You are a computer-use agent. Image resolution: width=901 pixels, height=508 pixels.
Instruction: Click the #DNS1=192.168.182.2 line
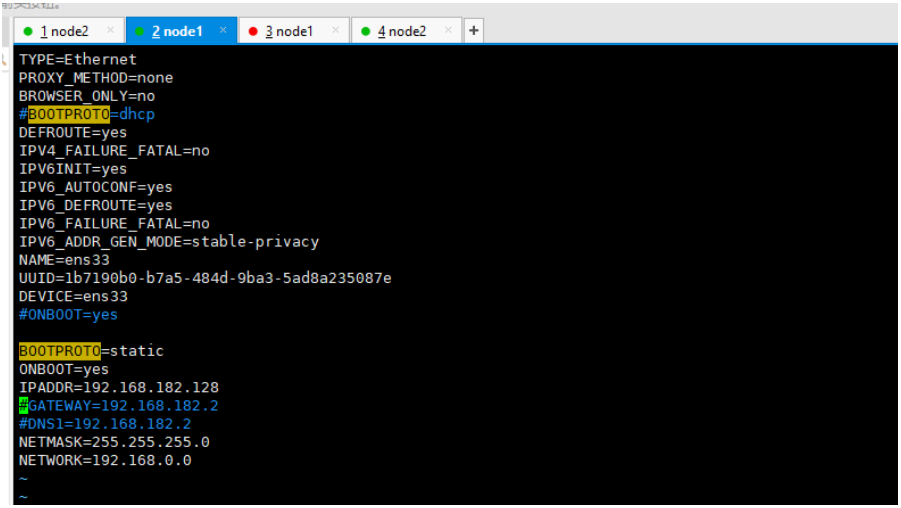105,424
